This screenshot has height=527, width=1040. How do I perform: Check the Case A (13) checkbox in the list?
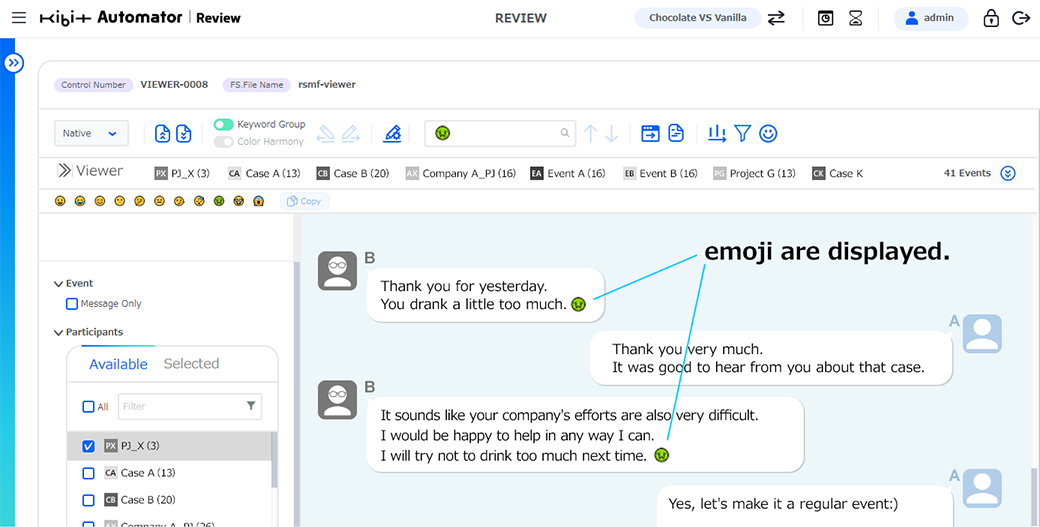click(88, 473)
